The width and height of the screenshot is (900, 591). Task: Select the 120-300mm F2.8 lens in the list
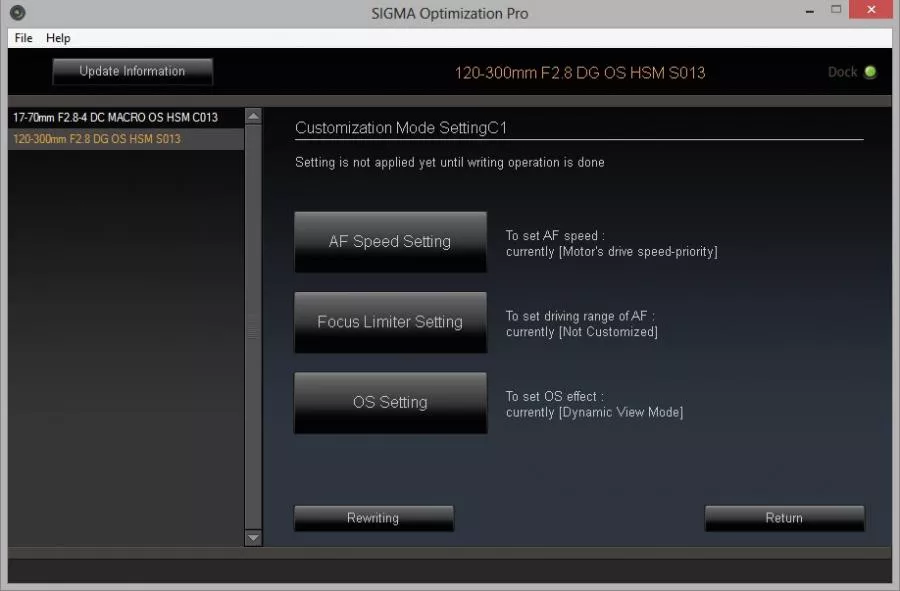(x=97, y=139)
